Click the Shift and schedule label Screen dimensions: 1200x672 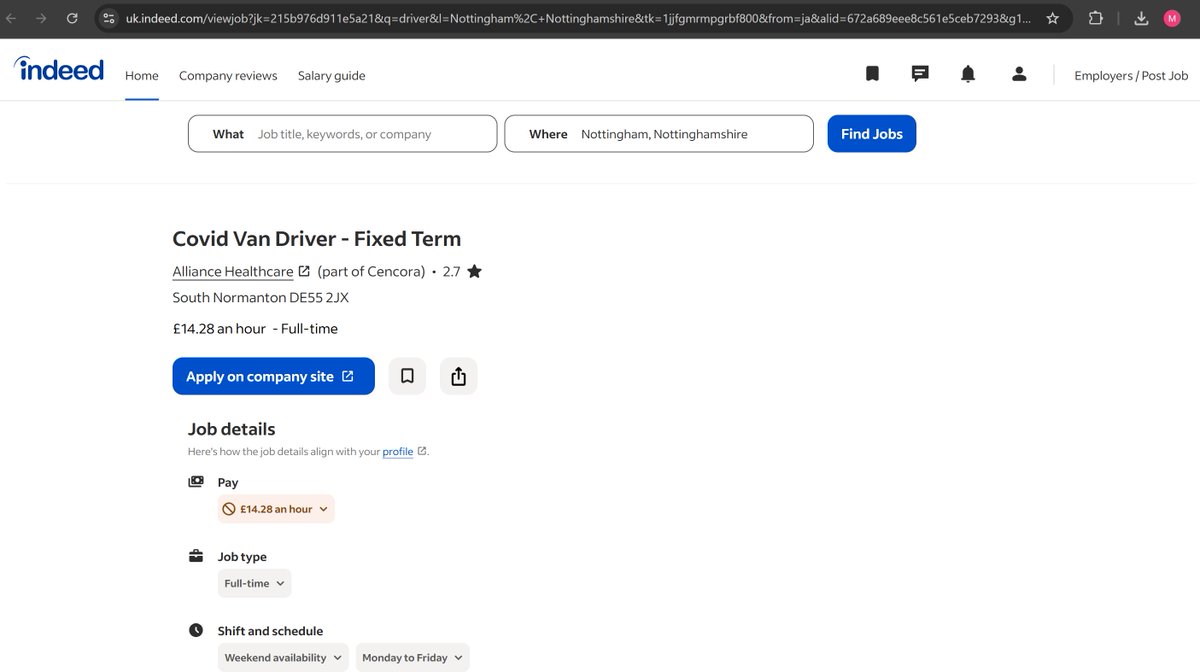click(271, 631)
